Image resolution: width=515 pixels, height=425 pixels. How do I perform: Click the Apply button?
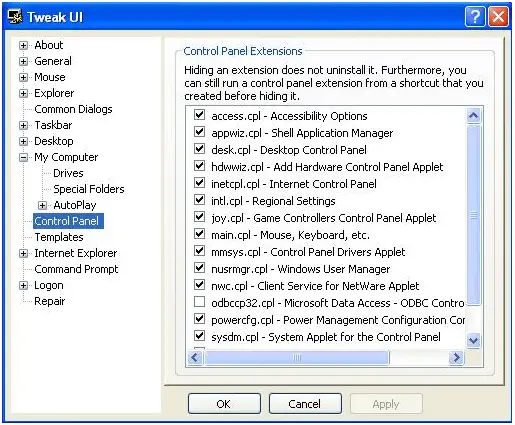coord(386,404)
